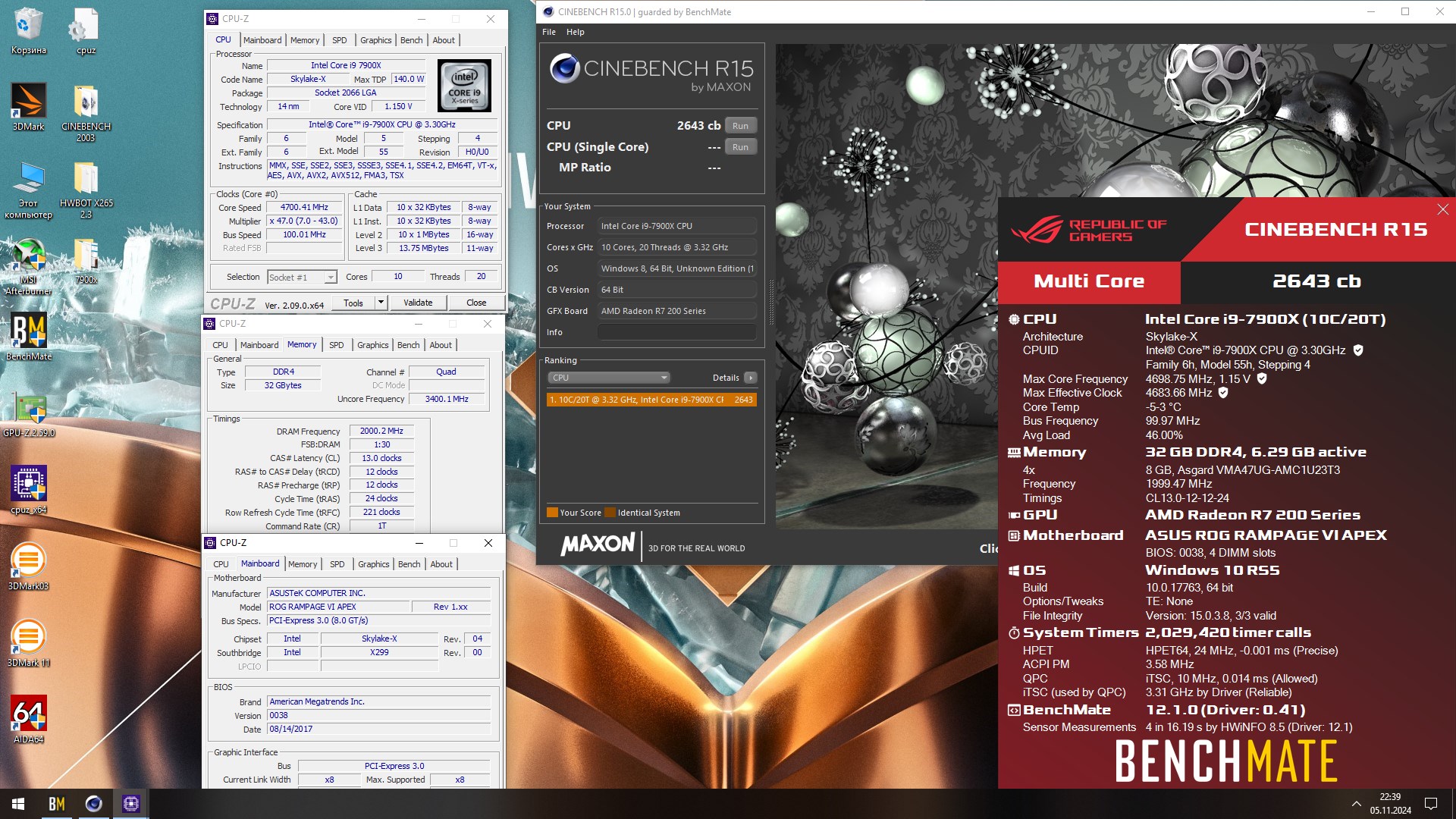Click the BIOS Version field 0038
The width and height of the screenshot is (1456, 819).
(x=379, y=715)
